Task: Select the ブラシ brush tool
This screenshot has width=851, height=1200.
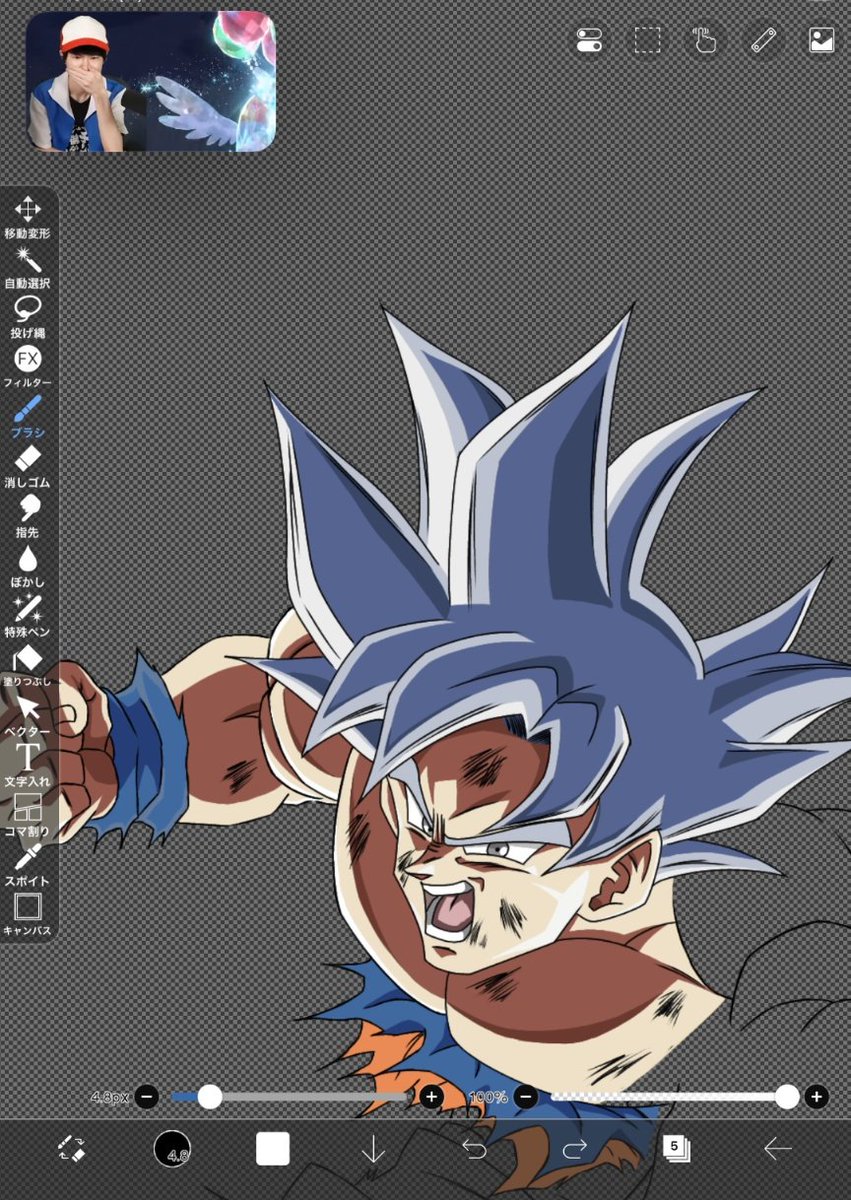Action: (27, 417)
